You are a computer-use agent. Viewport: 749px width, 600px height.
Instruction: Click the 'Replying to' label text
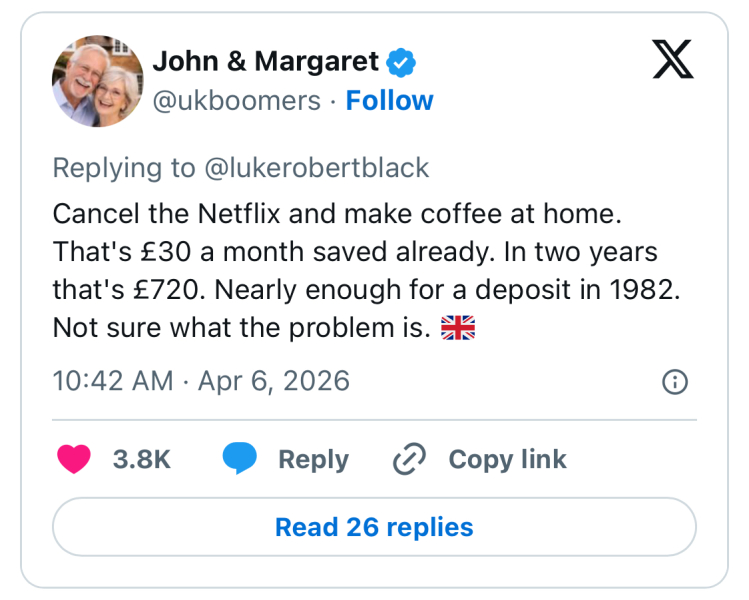coord(124,168)
